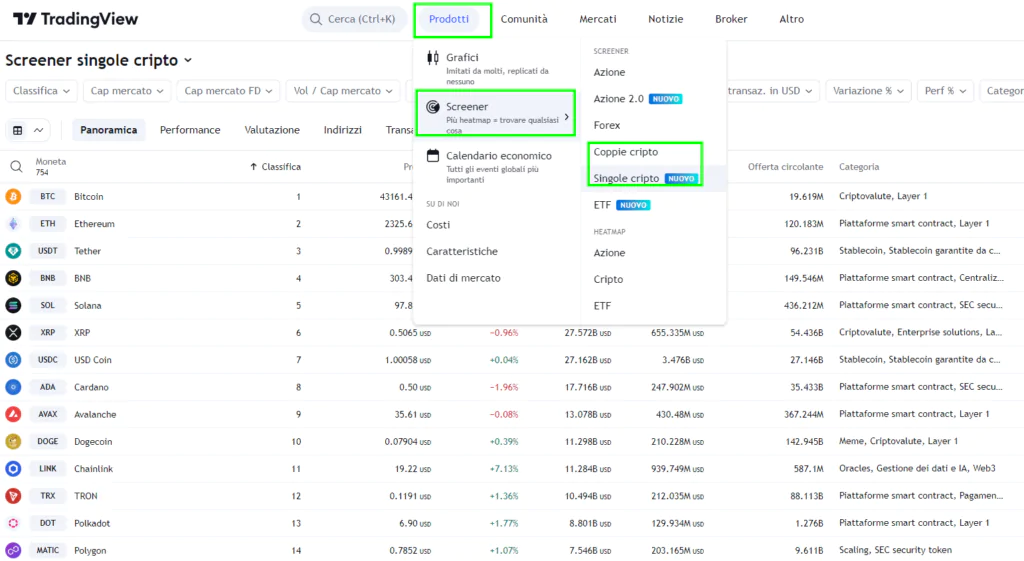Click the Chainlink coin logo
This screenshot has height=561, width=1024.
point(13,469)
